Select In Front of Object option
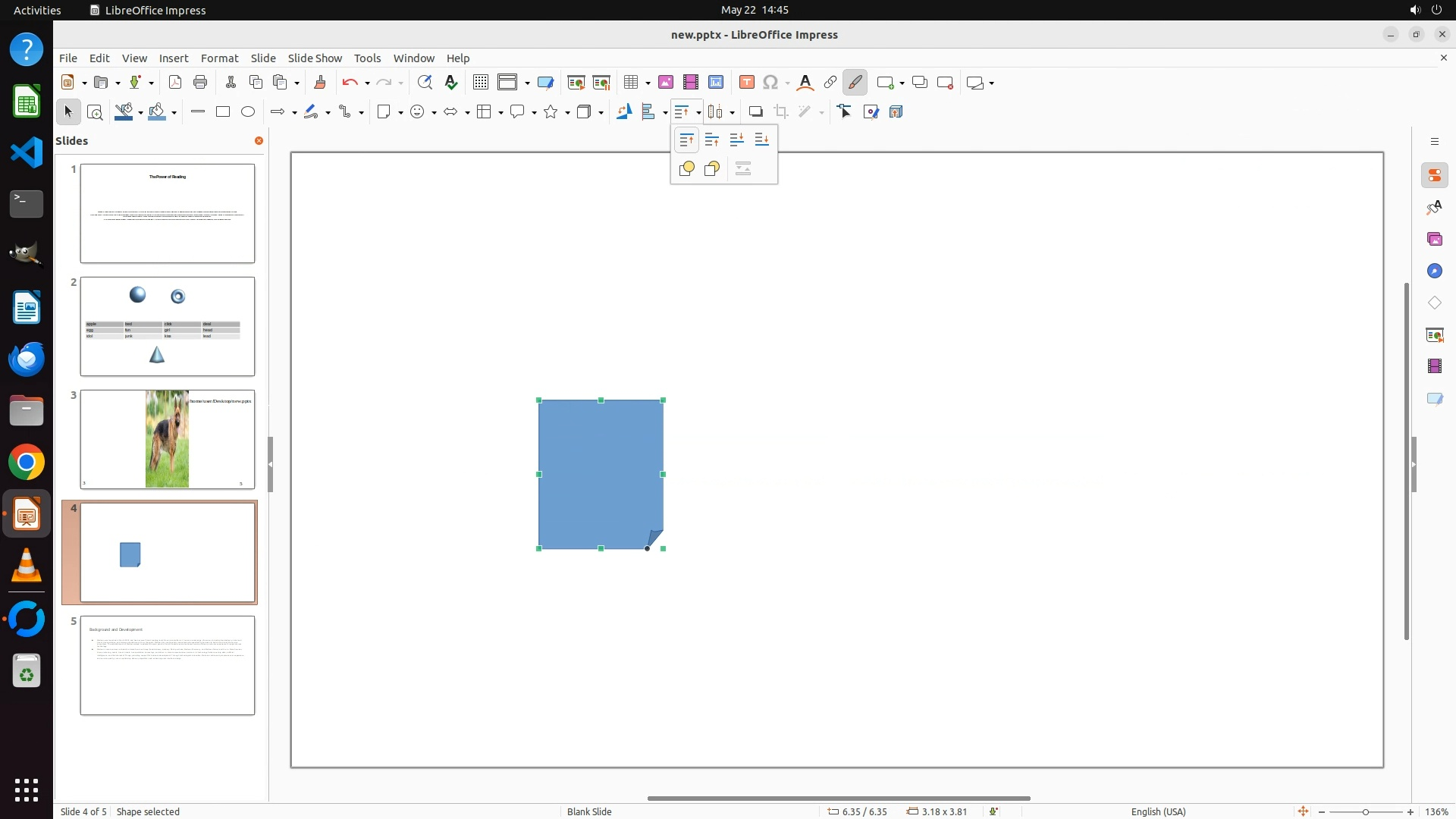This screenshot has height=819, width=1456. point(686,169)
